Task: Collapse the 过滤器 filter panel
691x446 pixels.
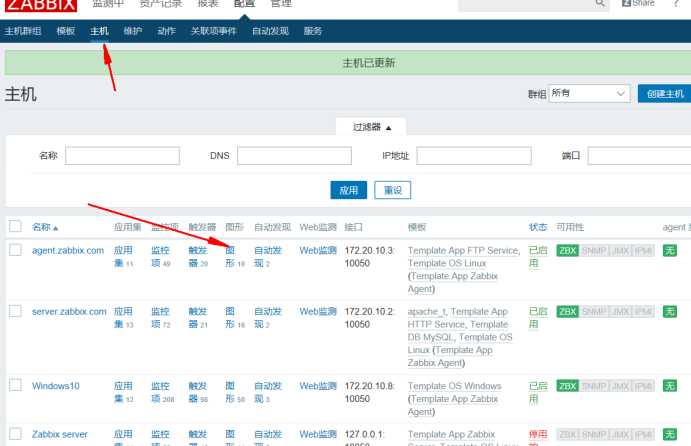Action: (x=371, y=127)
